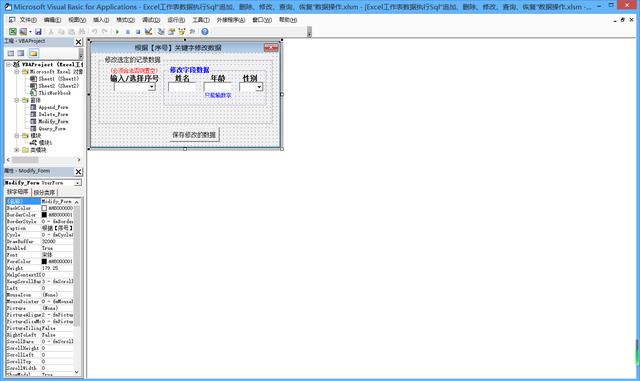Click properties list scroll down arrow
640x381 pixels.
tap(77, 372)
